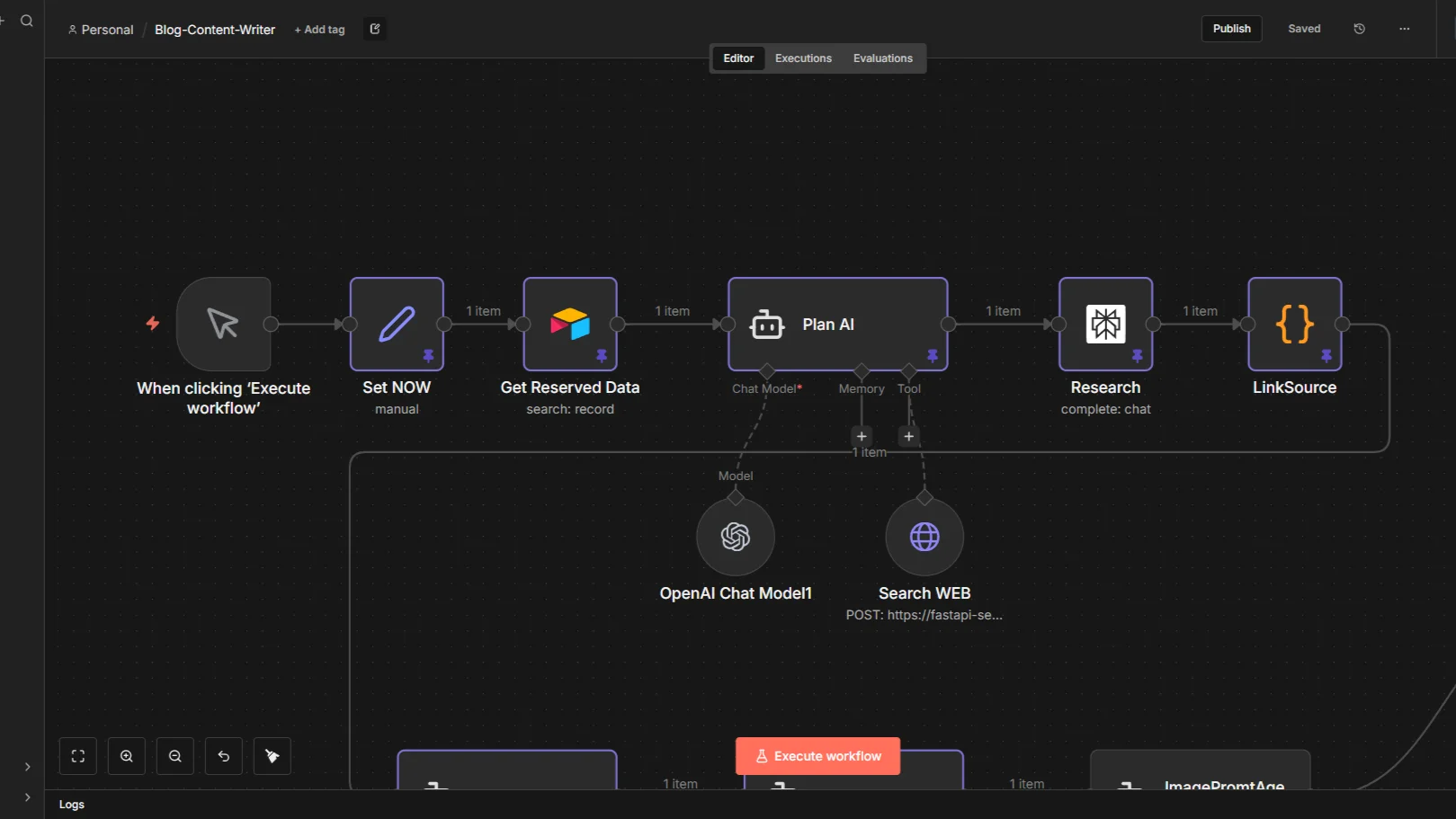Viewport: 1456px width, 819px height.
Task: Select the Search WEB globe node
Action: pos(924,537)
